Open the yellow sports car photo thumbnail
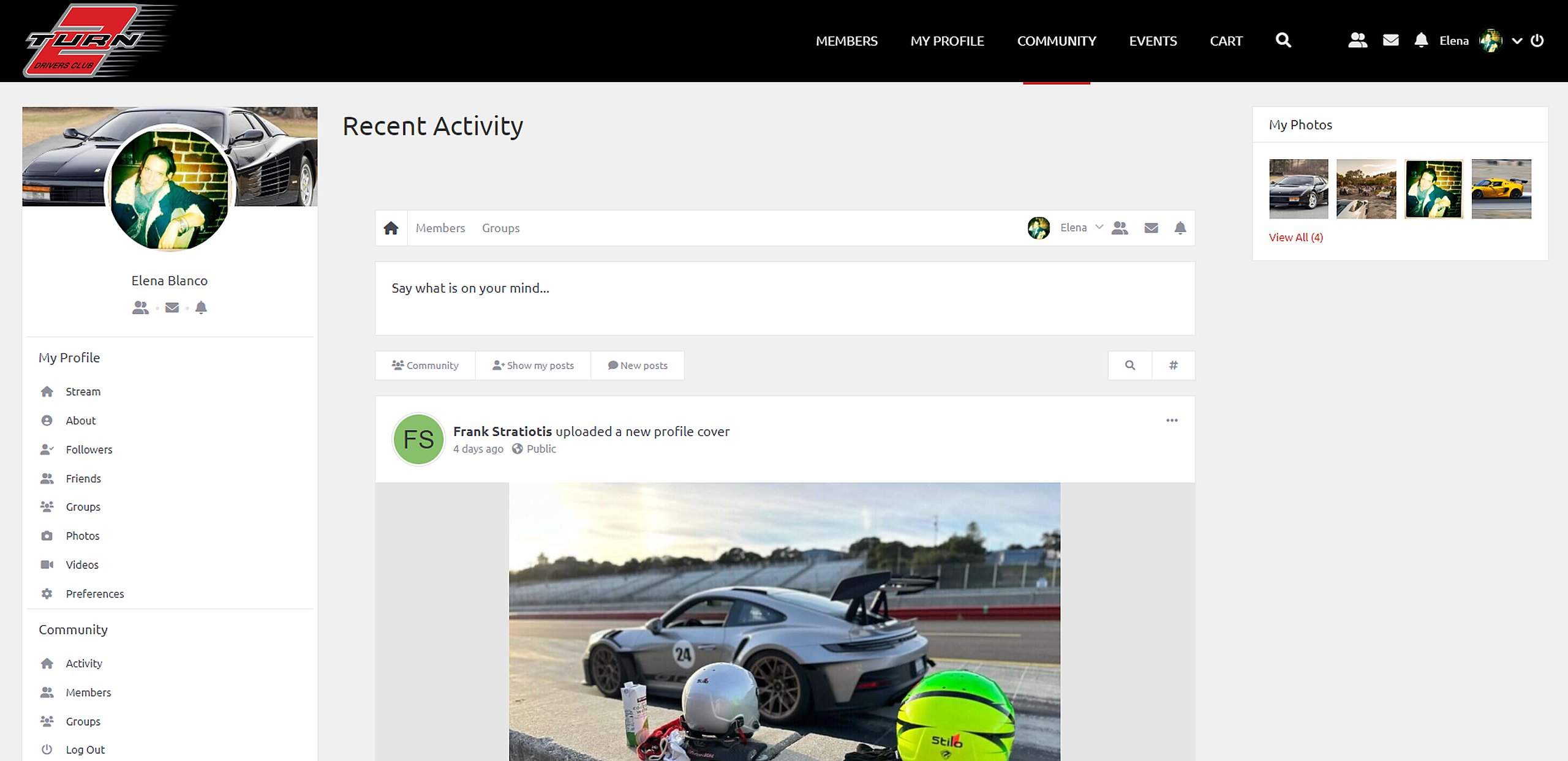Viewport: 1568px width, 761px height. (1501, 189)
